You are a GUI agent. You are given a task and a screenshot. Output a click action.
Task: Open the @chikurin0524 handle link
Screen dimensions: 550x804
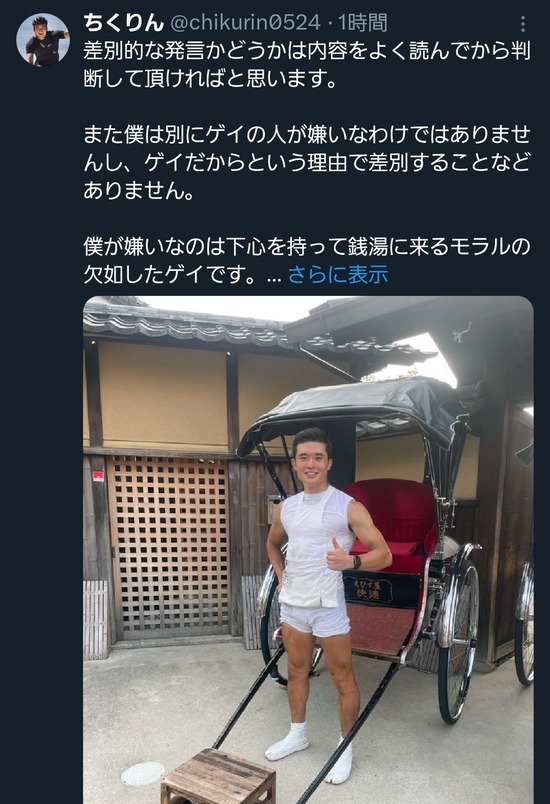245,23
